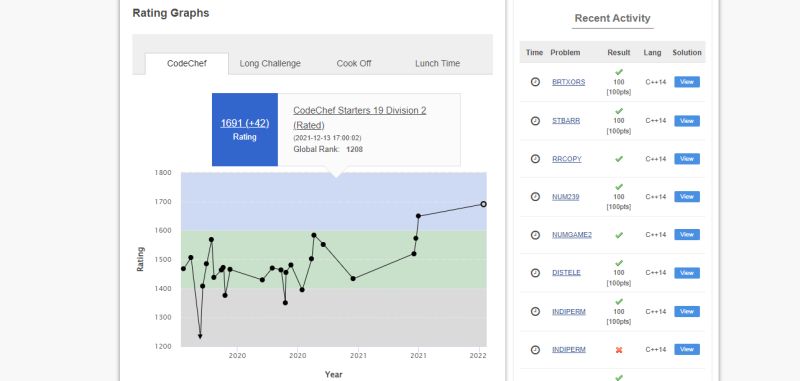Click the lowest rating point on the graph
Viewport: 800px width, 381px height.
(200, 336)
